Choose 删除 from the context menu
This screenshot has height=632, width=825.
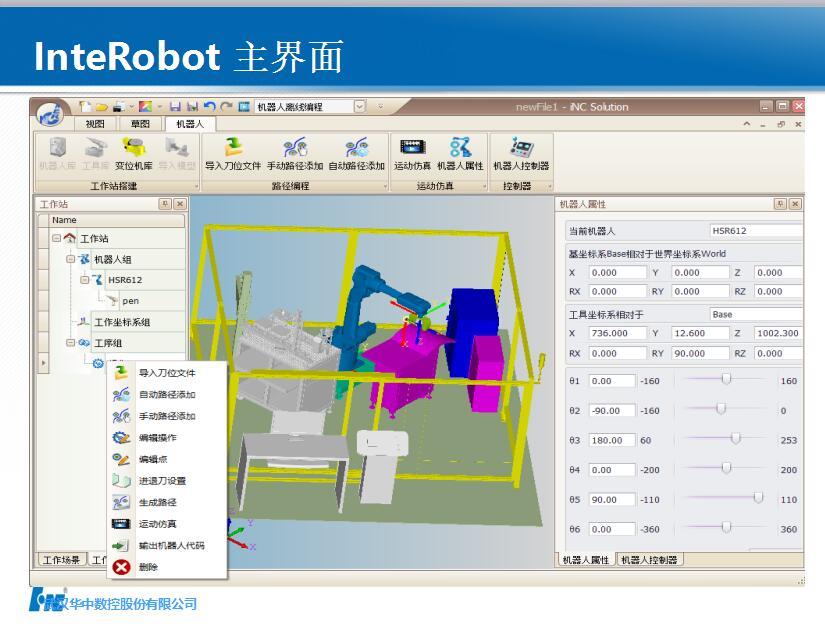point(167,567)
